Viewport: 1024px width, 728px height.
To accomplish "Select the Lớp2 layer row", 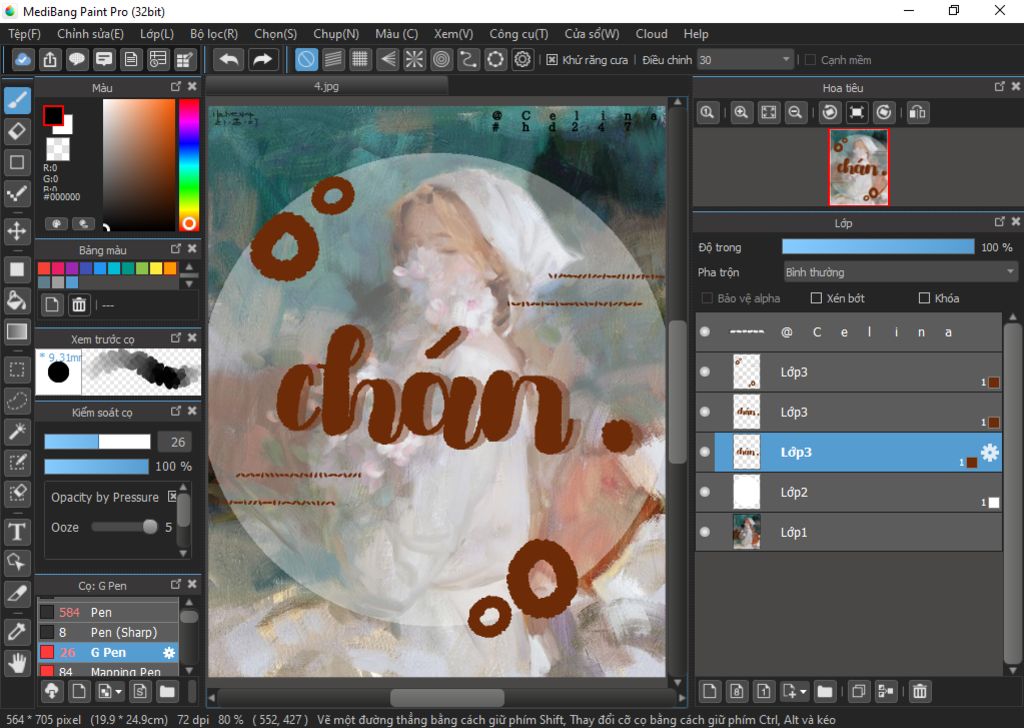I will (x=848, y=492).
